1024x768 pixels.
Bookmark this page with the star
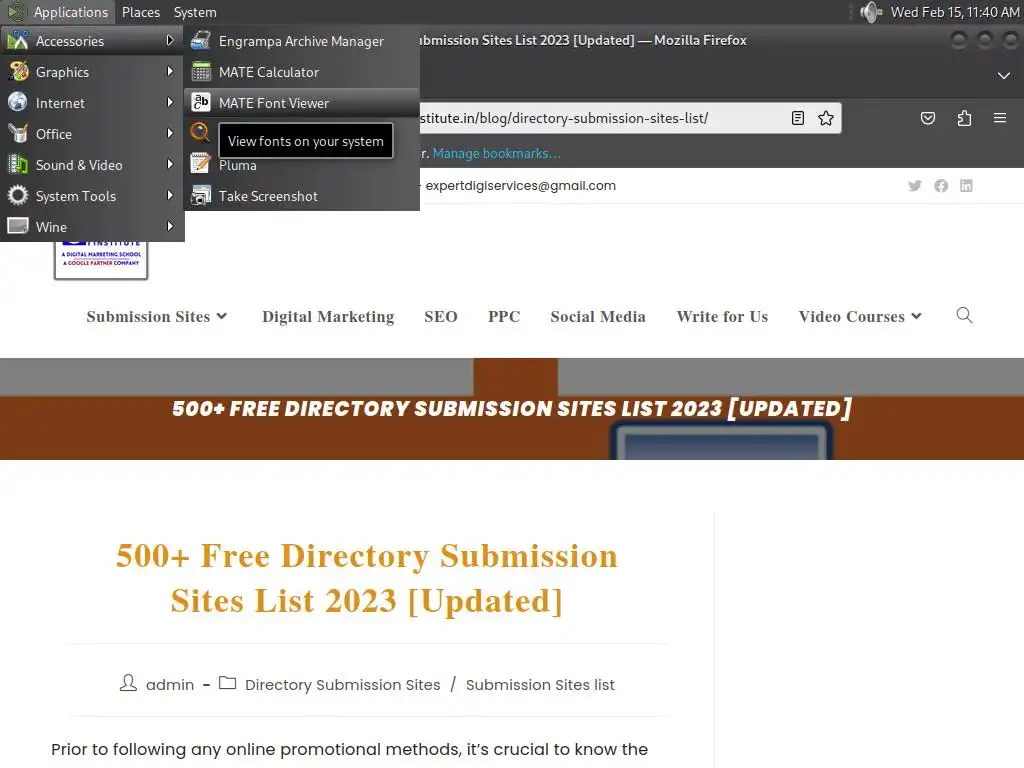825,118
